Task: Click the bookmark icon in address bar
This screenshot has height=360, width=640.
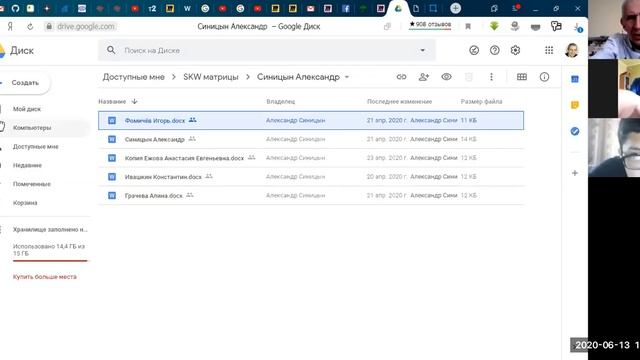Action: pos(468,27)
